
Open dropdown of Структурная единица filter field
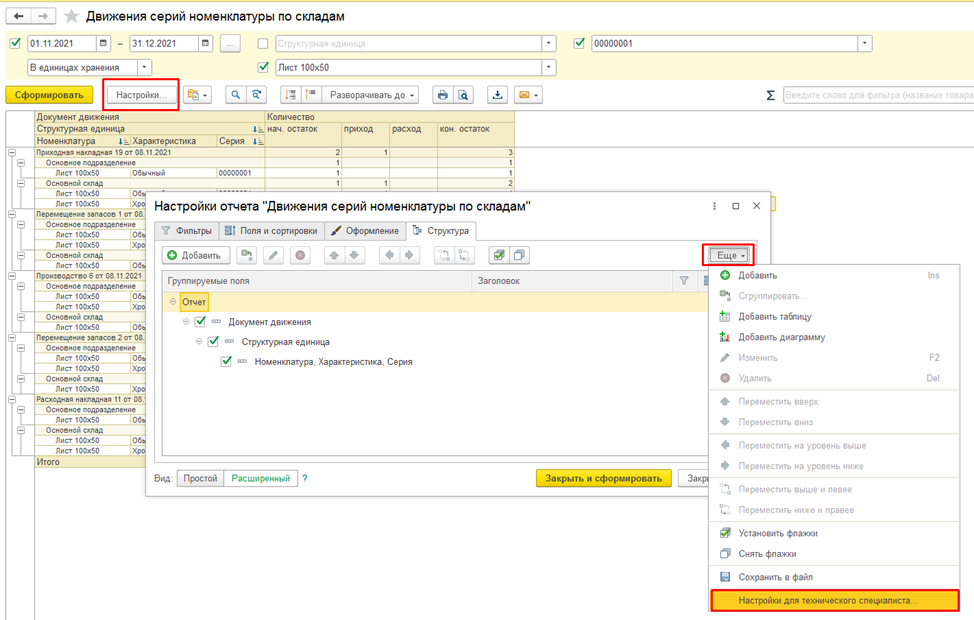pyautogui.click(x=548, y=43)
